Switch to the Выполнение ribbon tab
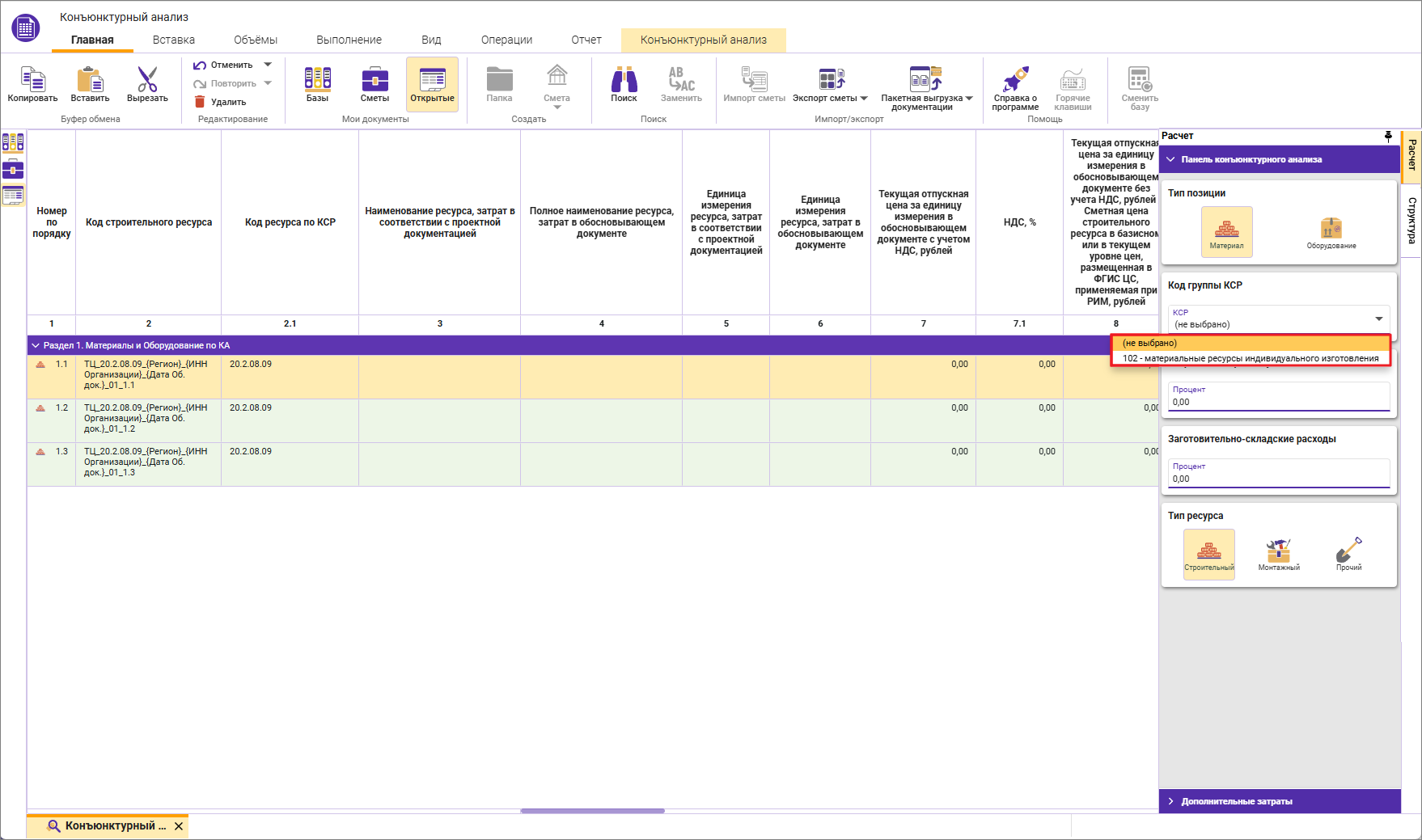The height and width of the screenshot is (840, 1422). pyautogui.click(x=349, y=40)
